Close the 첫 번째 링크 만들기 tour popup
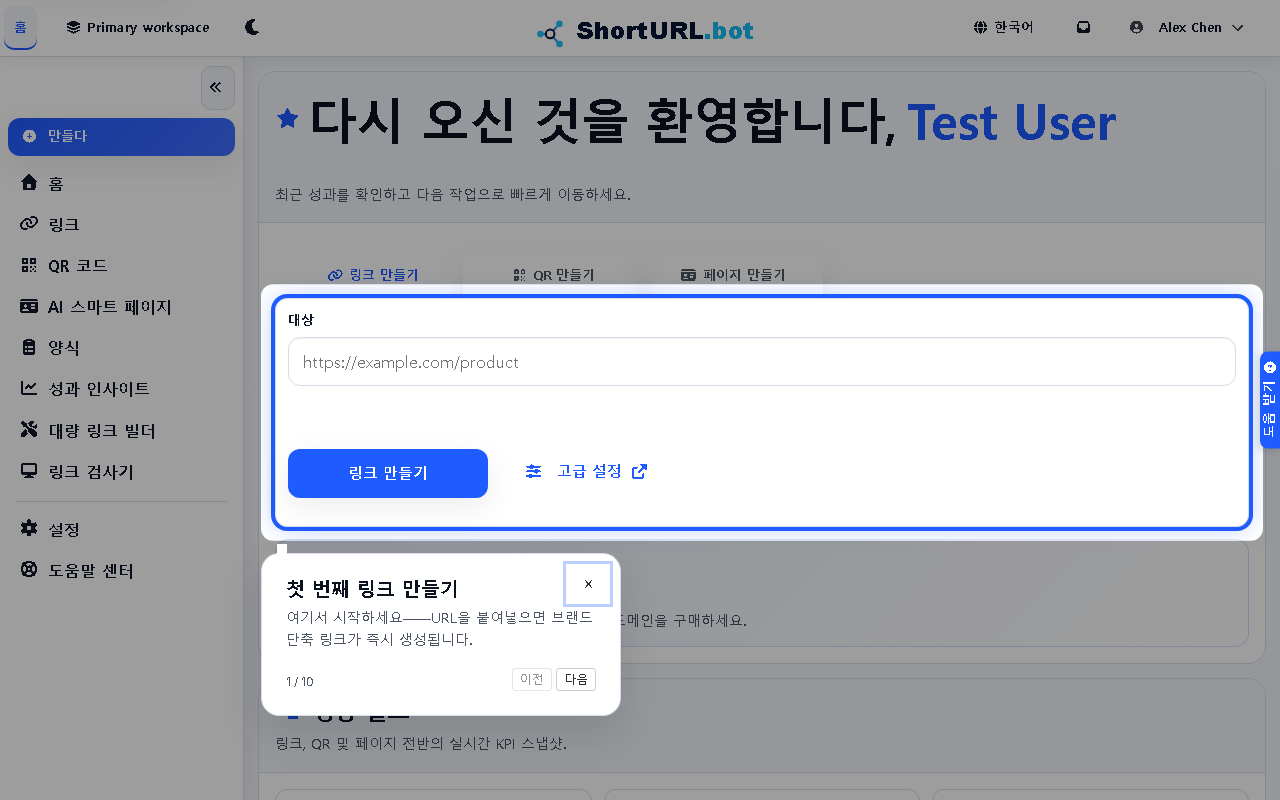1280x800 pixels. [588, 584]
